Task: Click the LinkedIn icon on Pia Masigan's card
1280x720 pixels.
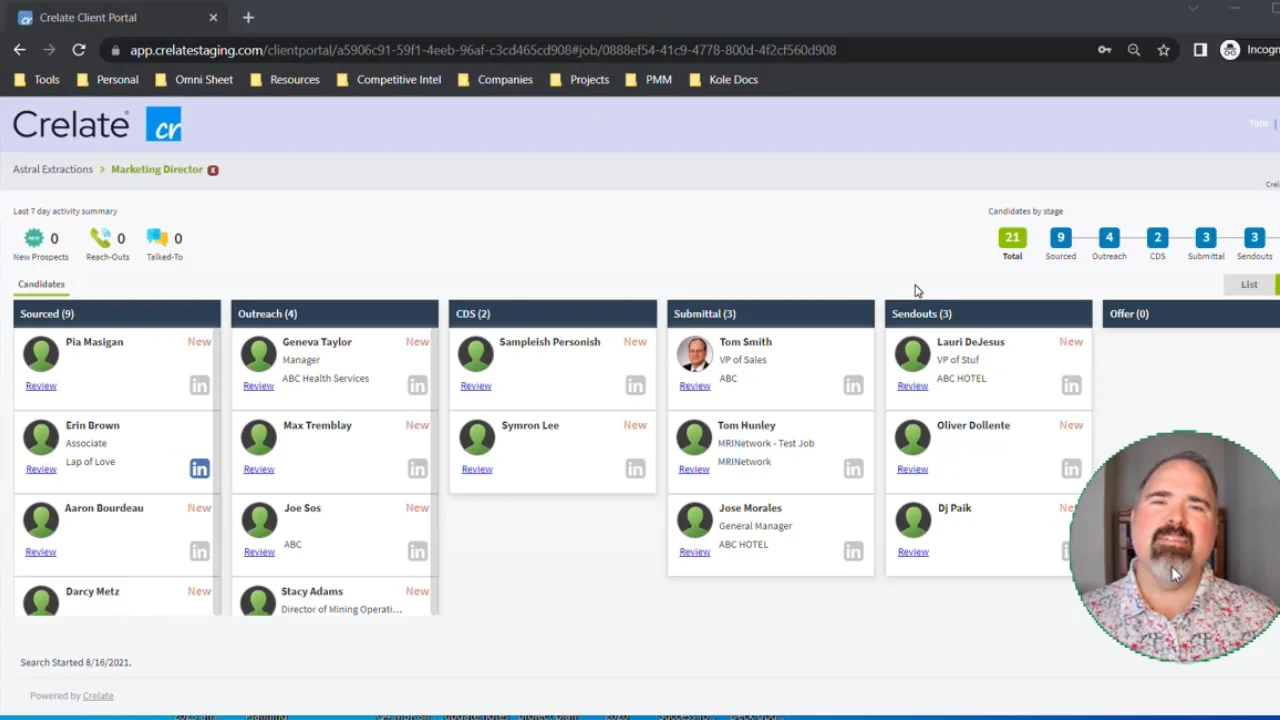Action: coord(200,385)
